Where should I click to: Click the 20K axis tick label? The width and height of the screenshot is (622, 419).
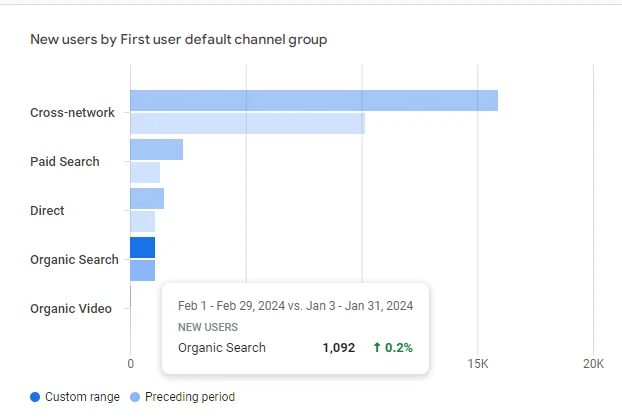point(593,363)
